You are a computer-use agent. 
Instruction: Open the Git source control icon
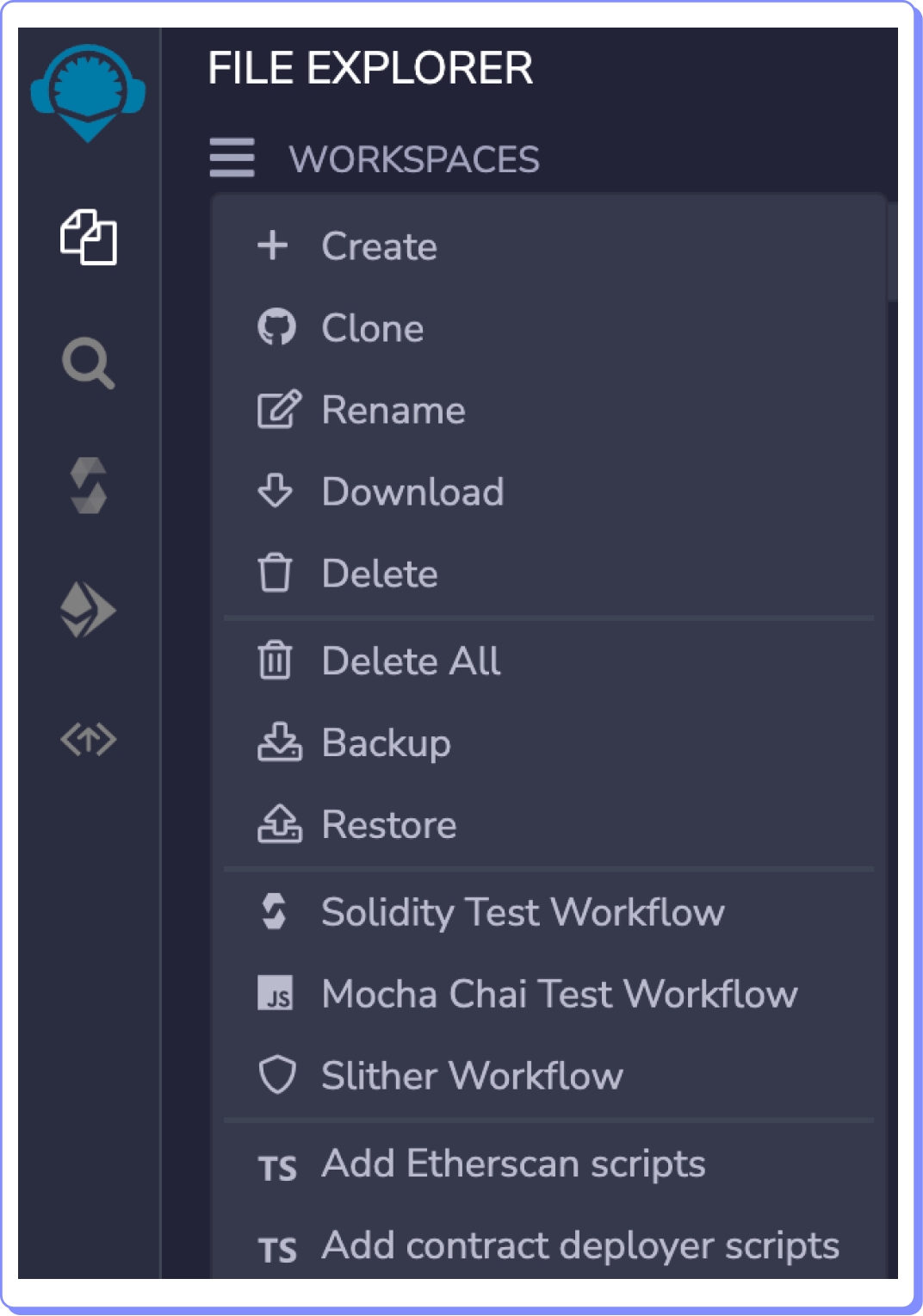pos(88,739)
